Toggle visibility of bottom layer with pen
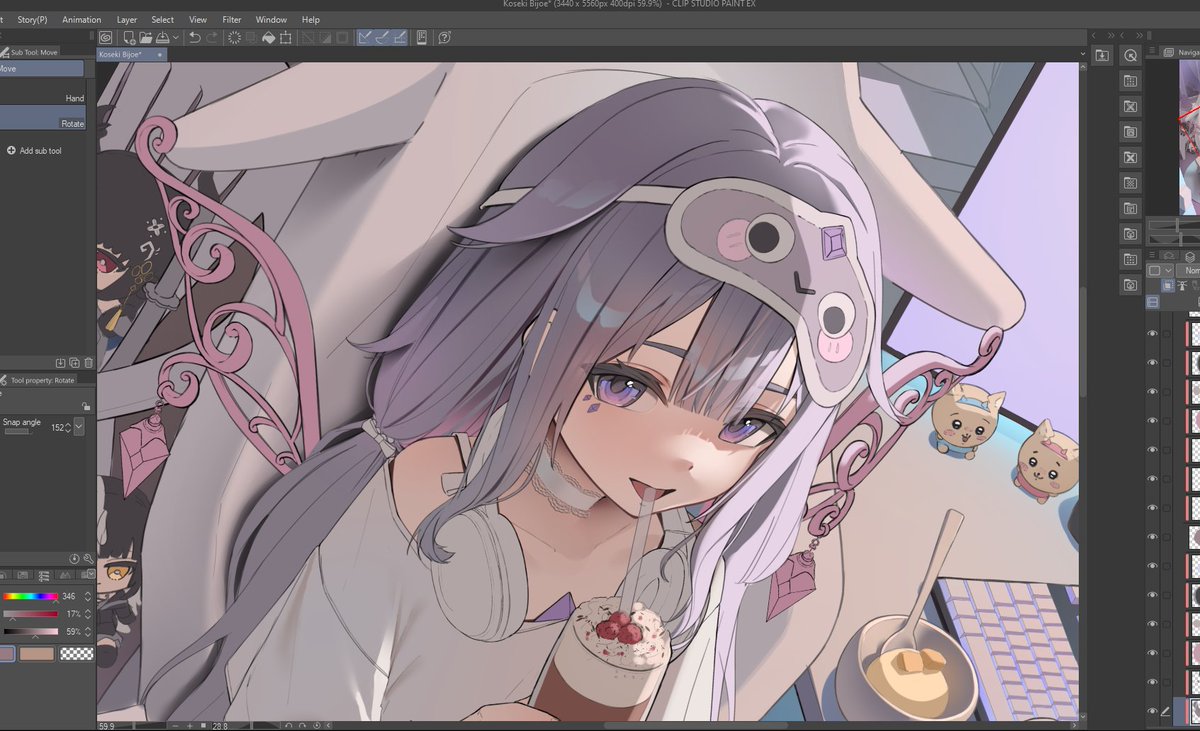This screenshot has width=1200, height=731. (x=1152, y=711)
